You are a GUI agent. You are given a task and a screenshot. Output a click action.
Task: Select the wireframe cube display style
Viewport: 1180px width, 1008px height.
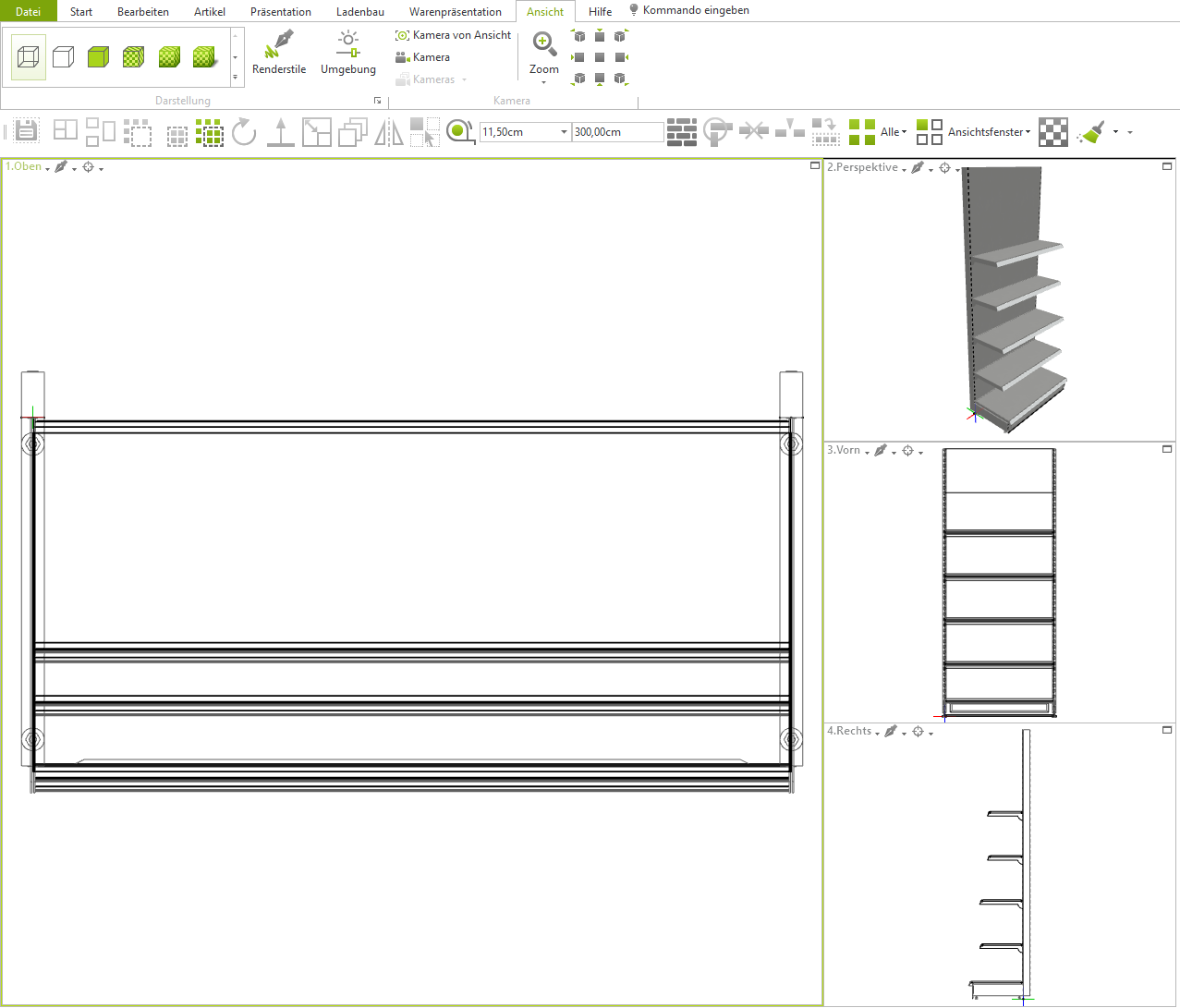coord(29,57)
